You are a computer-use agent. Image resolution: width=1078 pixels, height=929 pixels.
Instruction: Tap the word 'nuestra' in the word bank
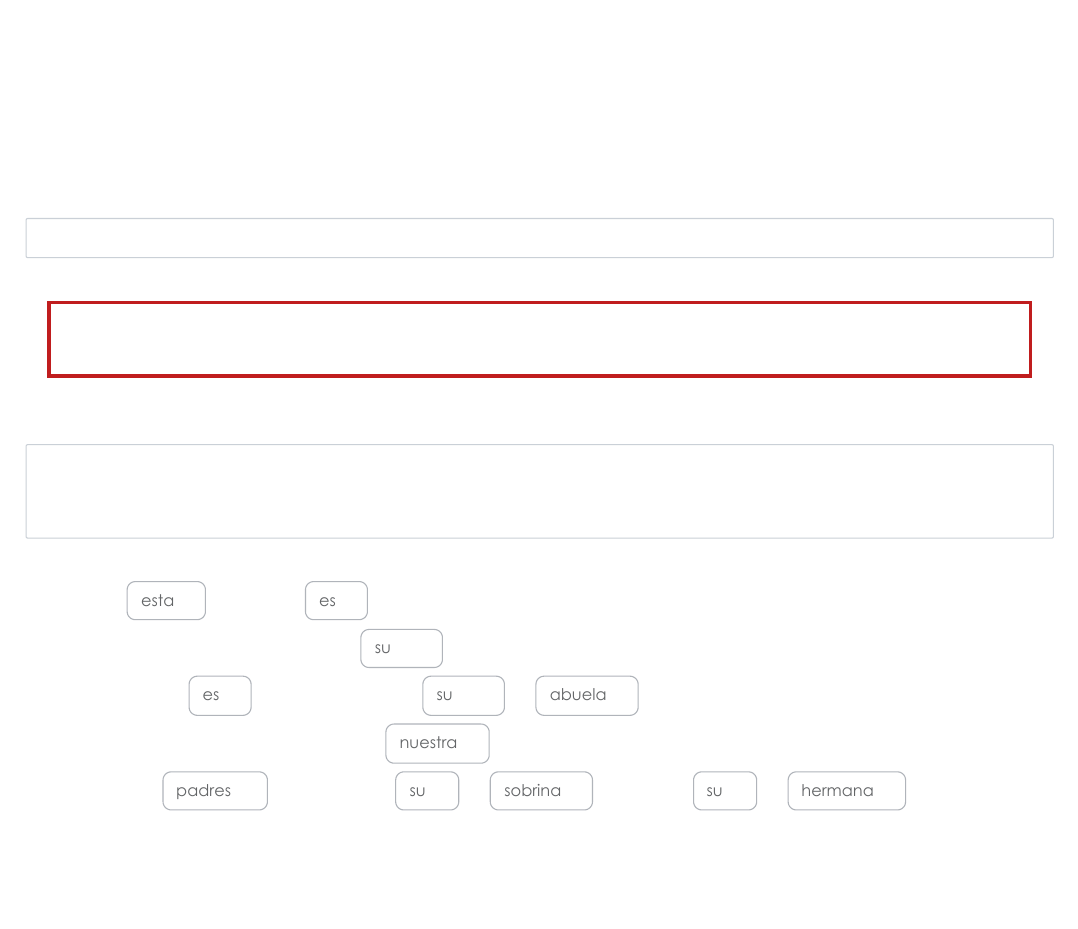[x=437, y=743]
